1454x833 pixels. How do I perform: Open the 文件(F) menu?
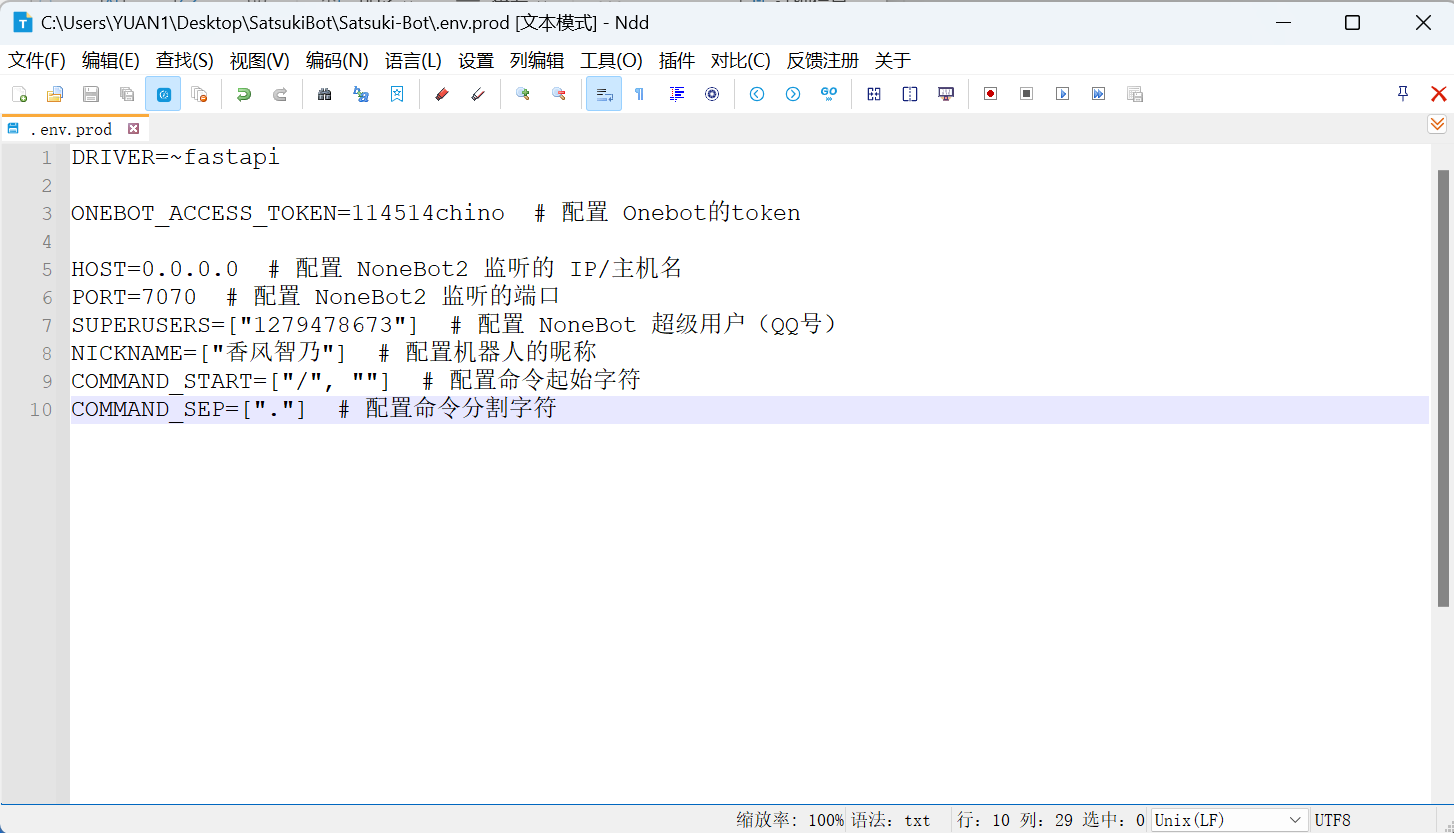coord(37,60)
